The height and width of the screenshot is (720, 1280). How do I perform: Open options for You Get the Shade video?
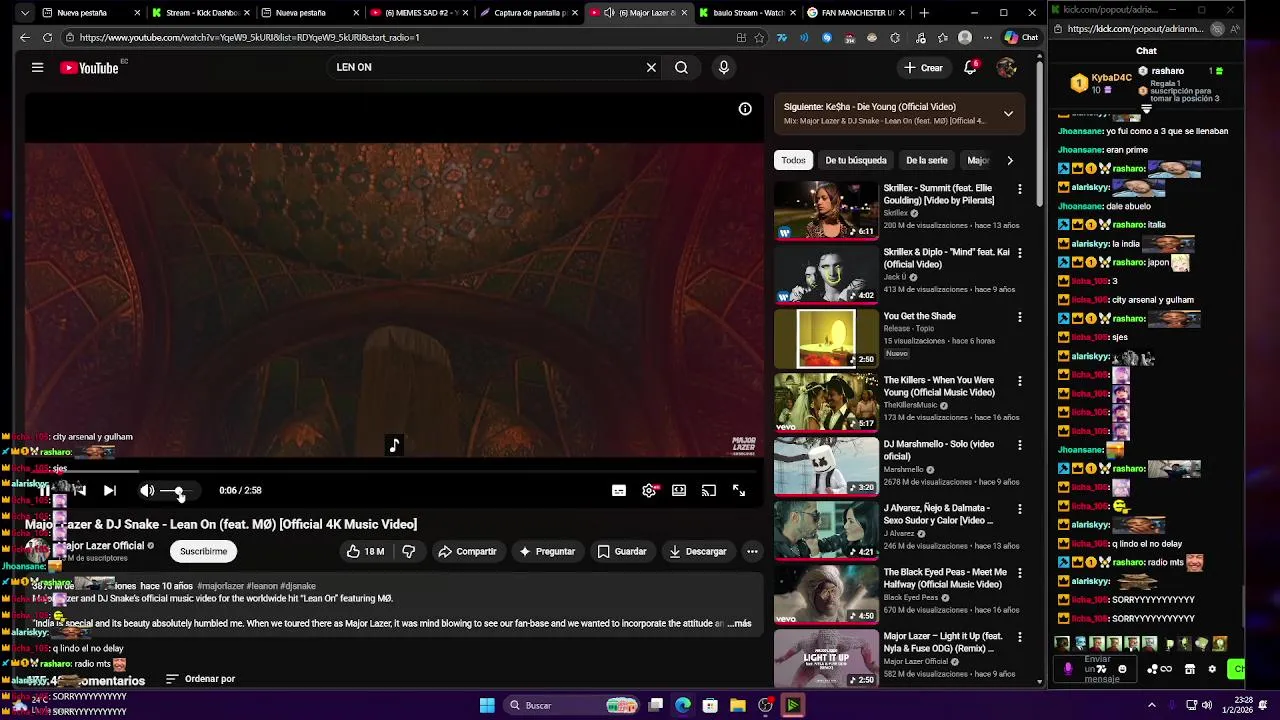pyautogui.click(x=1020, y=317)
